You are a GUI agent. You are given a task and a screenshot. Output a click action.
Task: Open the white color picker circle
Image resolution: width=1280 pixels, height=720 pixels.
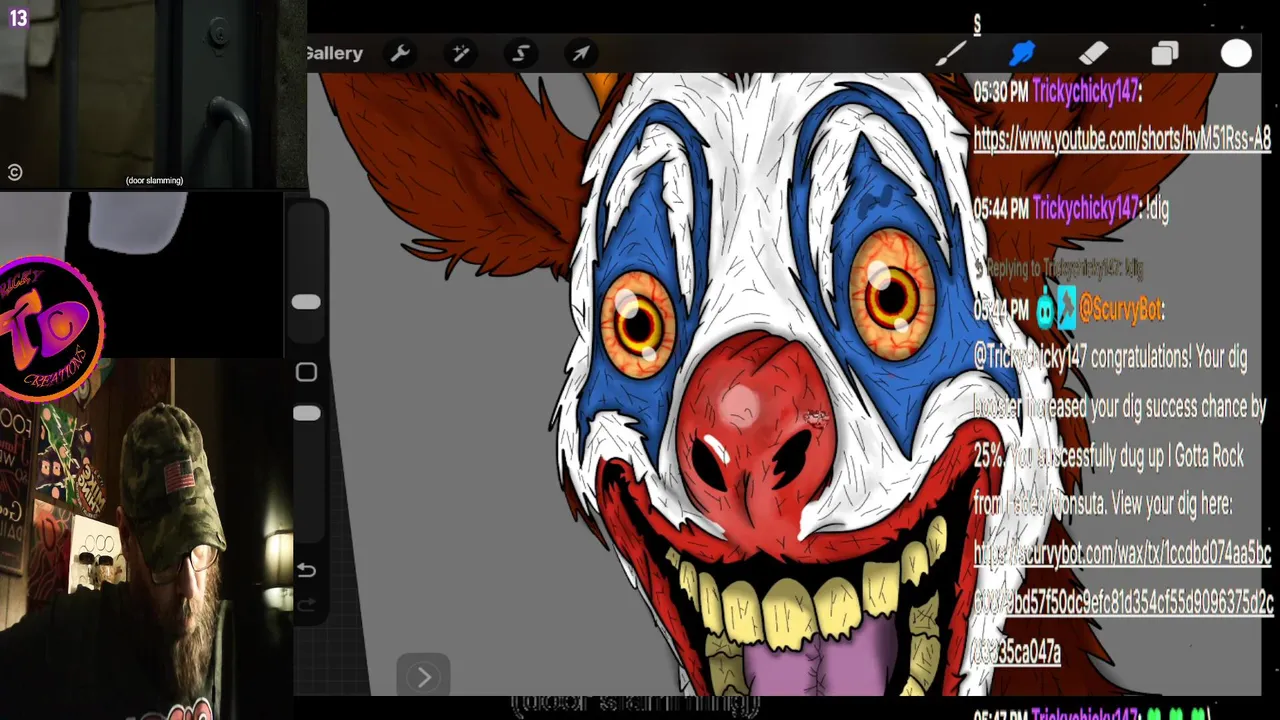coord(1236,54)
